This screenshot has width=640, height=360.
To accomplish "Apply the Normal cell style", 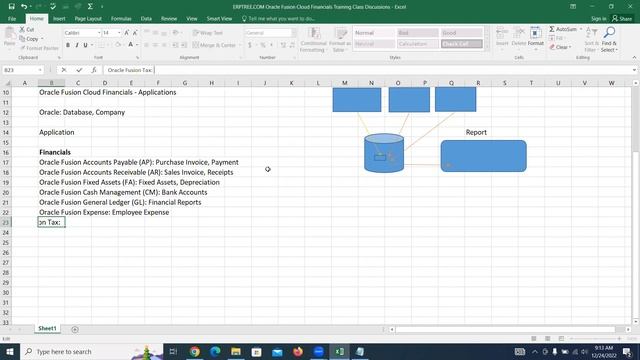I will [373, 33].
